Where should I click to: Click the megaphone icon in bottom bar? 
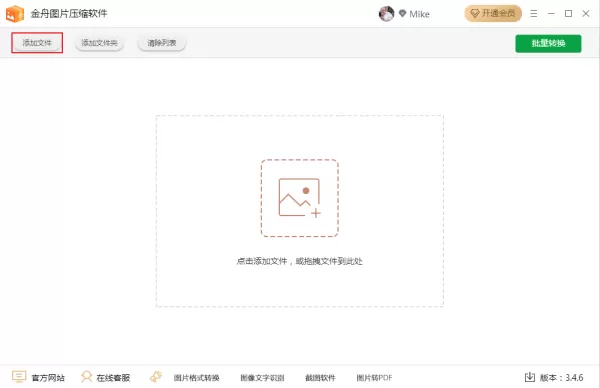pos(156,377)
